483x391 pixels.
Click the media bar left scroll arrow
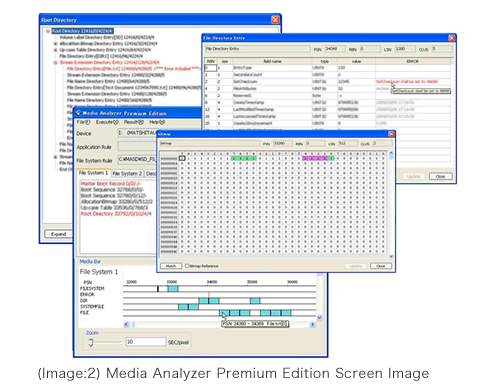pyautogui.click(x=127, y=324)
